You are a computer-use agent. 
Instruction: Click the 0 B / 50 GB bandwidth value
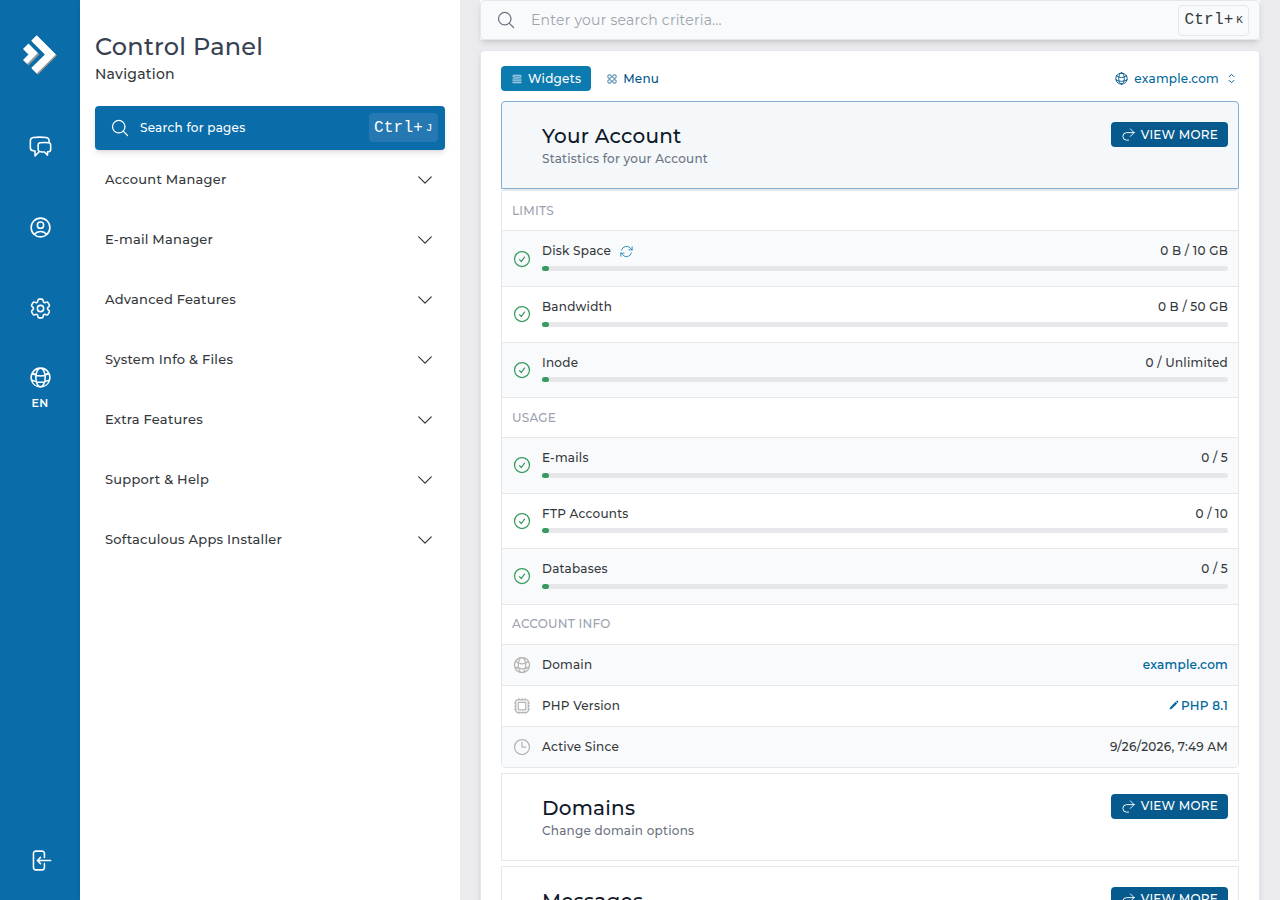point(1193,307)
